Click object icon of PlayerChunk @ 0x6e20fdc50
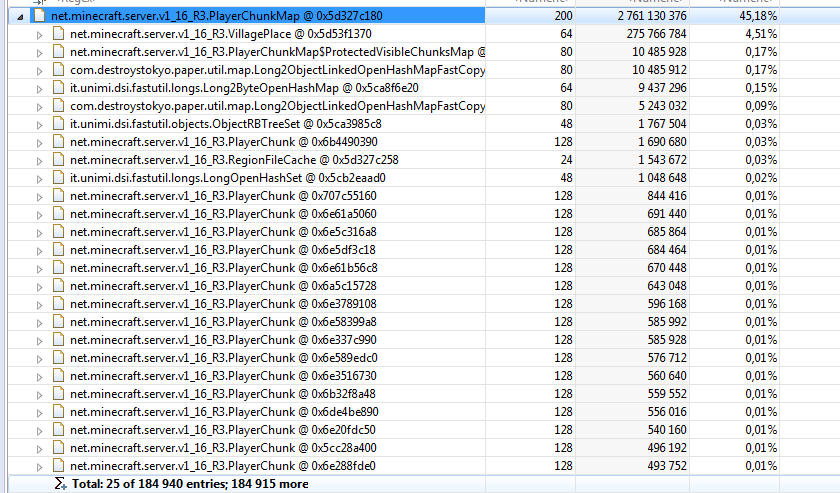 point(58,430)
